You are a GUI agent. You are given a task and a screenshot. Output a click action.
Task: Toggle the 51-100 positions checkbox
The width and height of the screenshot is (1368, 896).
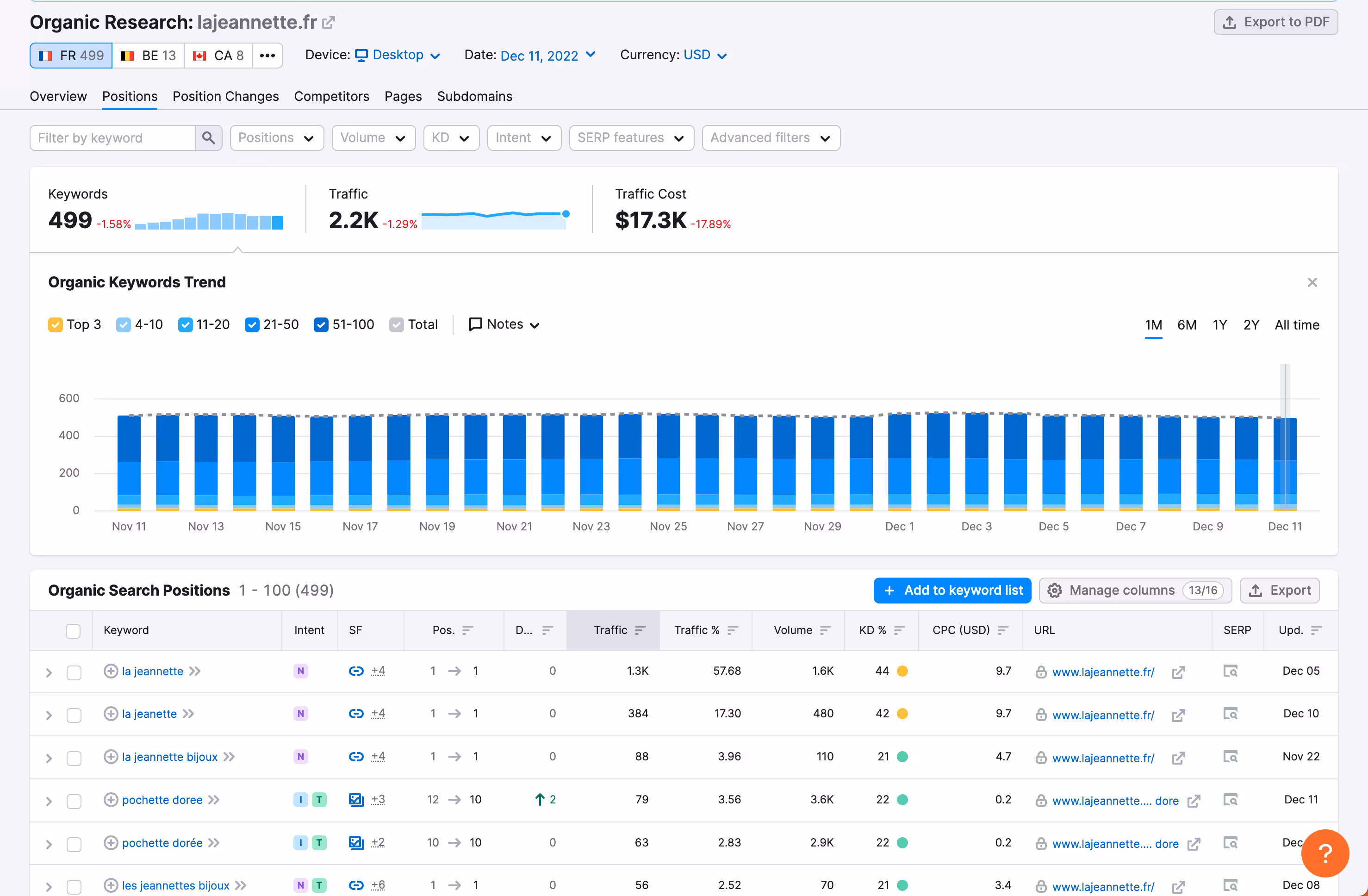[x=321, y=325]
